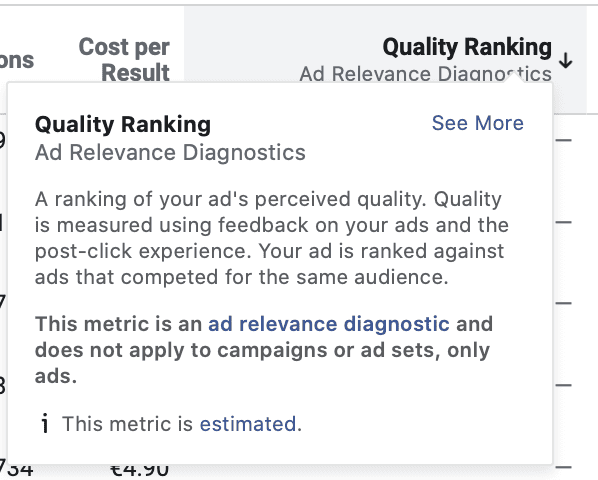Image resolution: width=598 pixels, height=480 pixels.
Task: Click the Ad Relevance Diagnostics column subheader
Action: pyautogui.click(x=425, y=74)
